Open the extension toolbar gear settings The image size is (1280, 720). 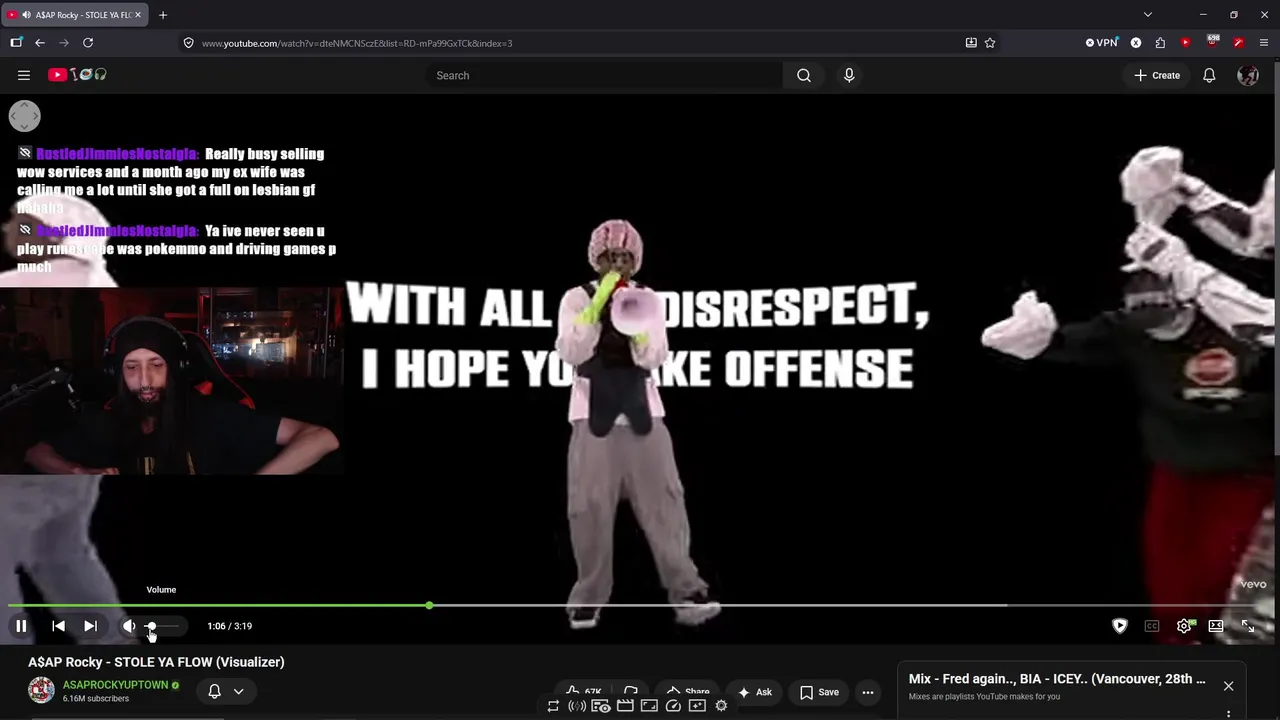(x=721, y=706)
